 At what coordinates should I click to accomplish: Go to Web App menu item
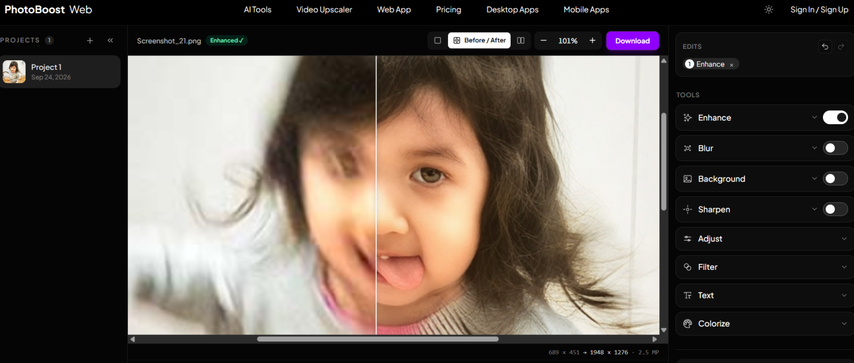click(x=394, y=10)
